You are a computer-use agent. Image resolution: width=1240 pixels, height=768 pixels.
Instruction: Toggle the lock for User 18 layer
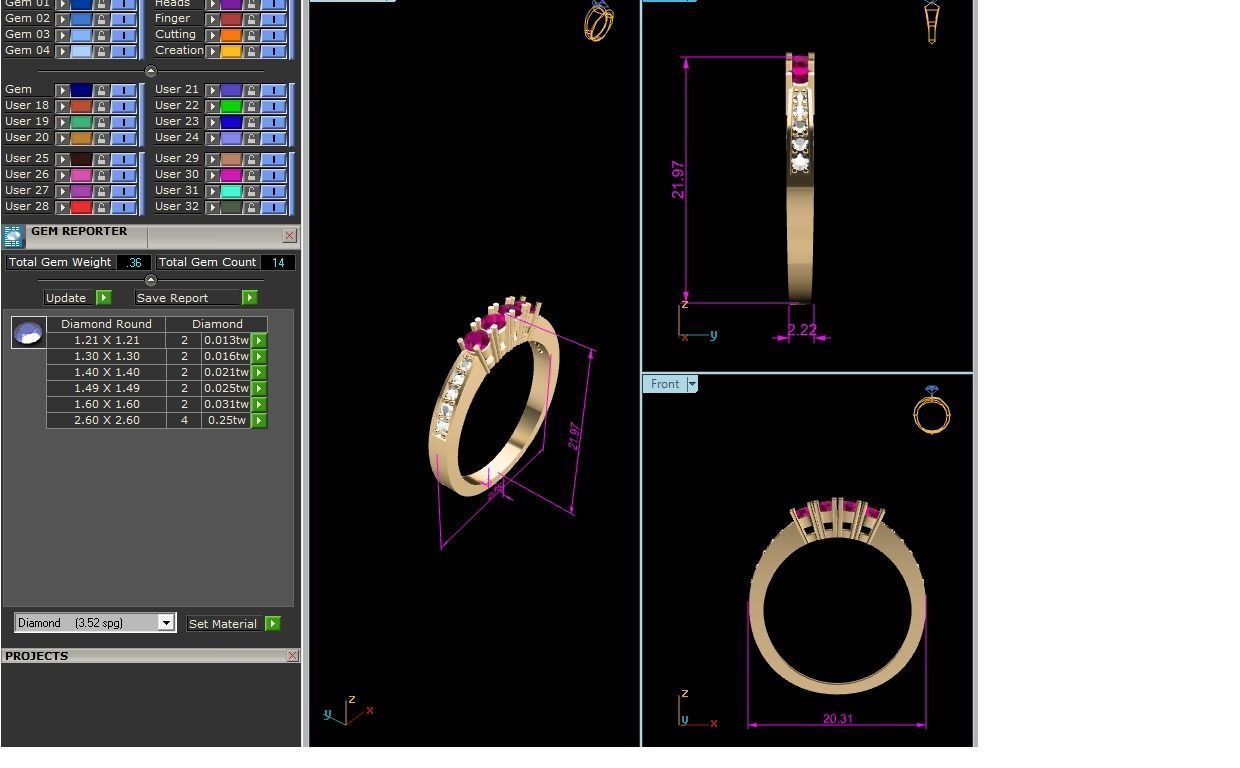tap(101, 106)
